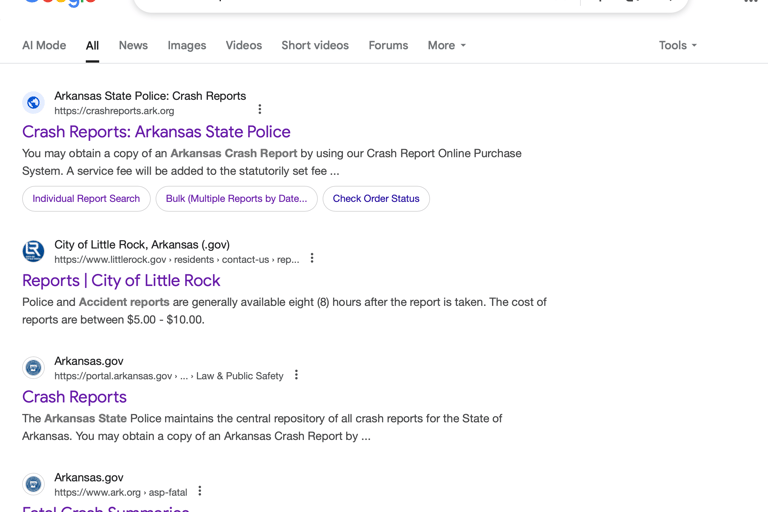Click snippet mentioning $5.00 - $10.00 cost

point(284,311)
